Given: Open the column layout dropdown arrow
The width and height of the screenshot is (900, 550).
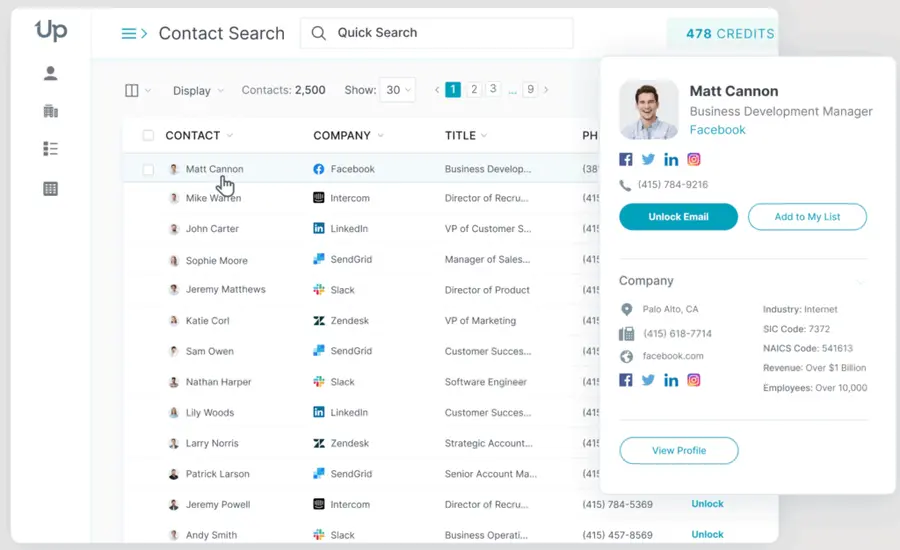Looking at the screenshot, I should coord(148,91).
